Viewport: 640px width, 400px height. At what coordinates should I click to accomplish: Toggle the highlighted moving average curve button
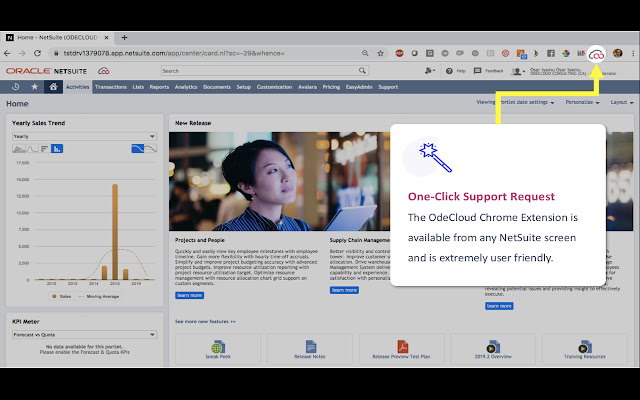coord(138,149)
